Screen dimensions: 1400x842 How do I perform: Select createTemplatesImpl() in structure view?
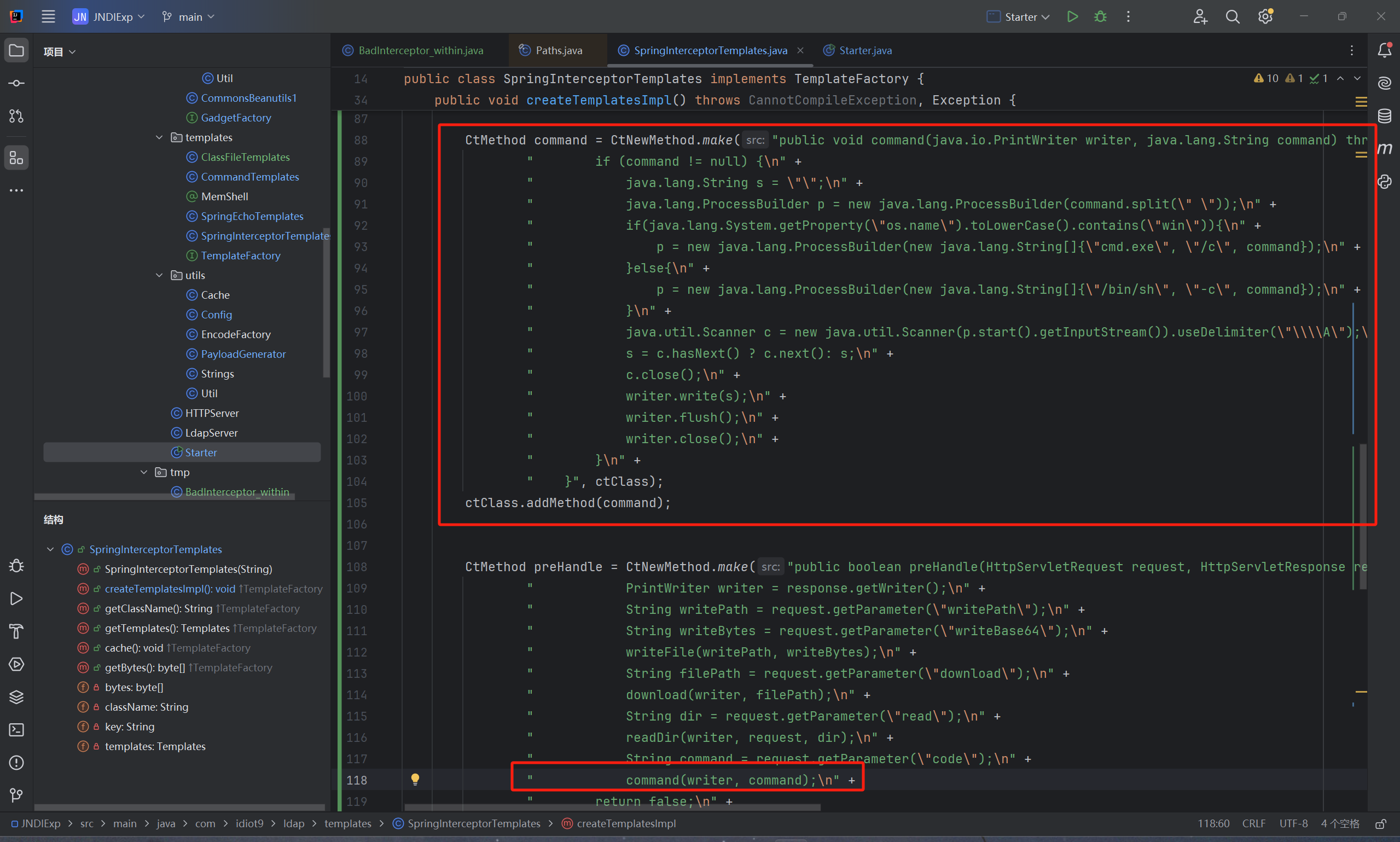click(170, 589)
